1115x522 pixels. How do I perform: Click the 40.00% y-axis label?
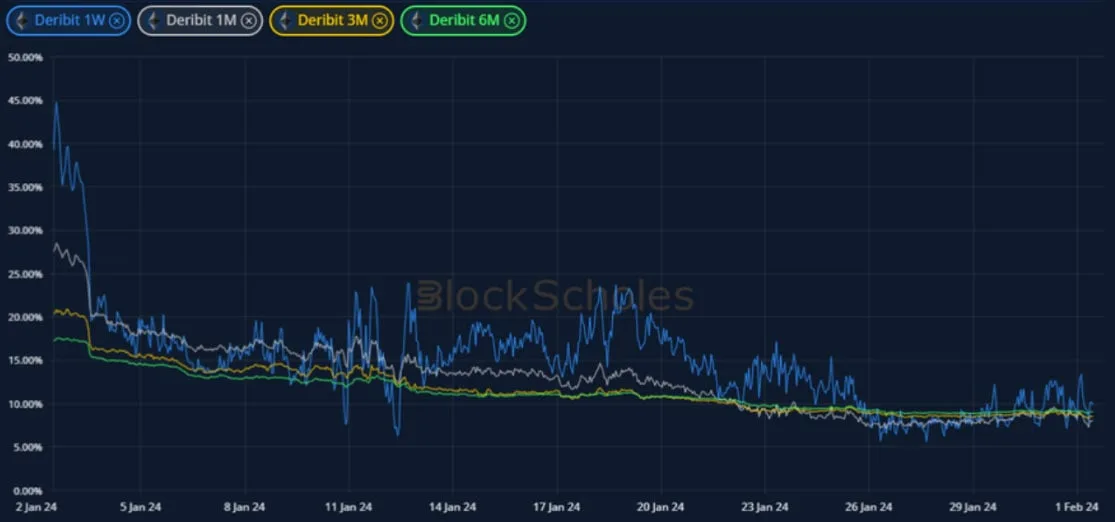[x=25, y=144]
